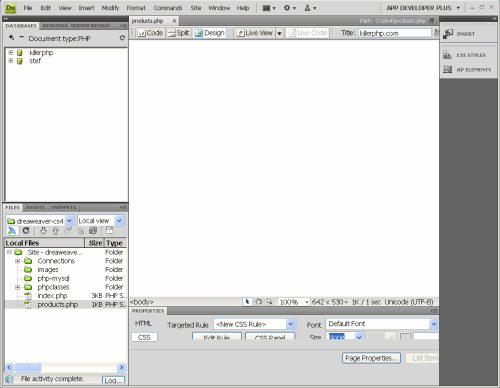Expand the killerphp database node
Viewport: 500px width, 388px height.
(x=11, y=52)
